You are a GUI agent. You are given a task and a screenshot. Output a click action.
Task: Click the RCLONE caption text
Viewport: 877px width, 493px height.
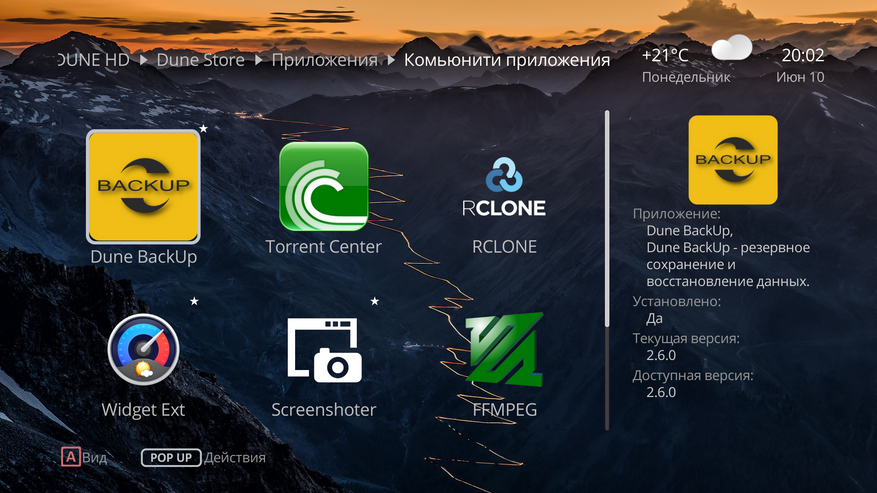pyautogui.click(x=504, y=247)
